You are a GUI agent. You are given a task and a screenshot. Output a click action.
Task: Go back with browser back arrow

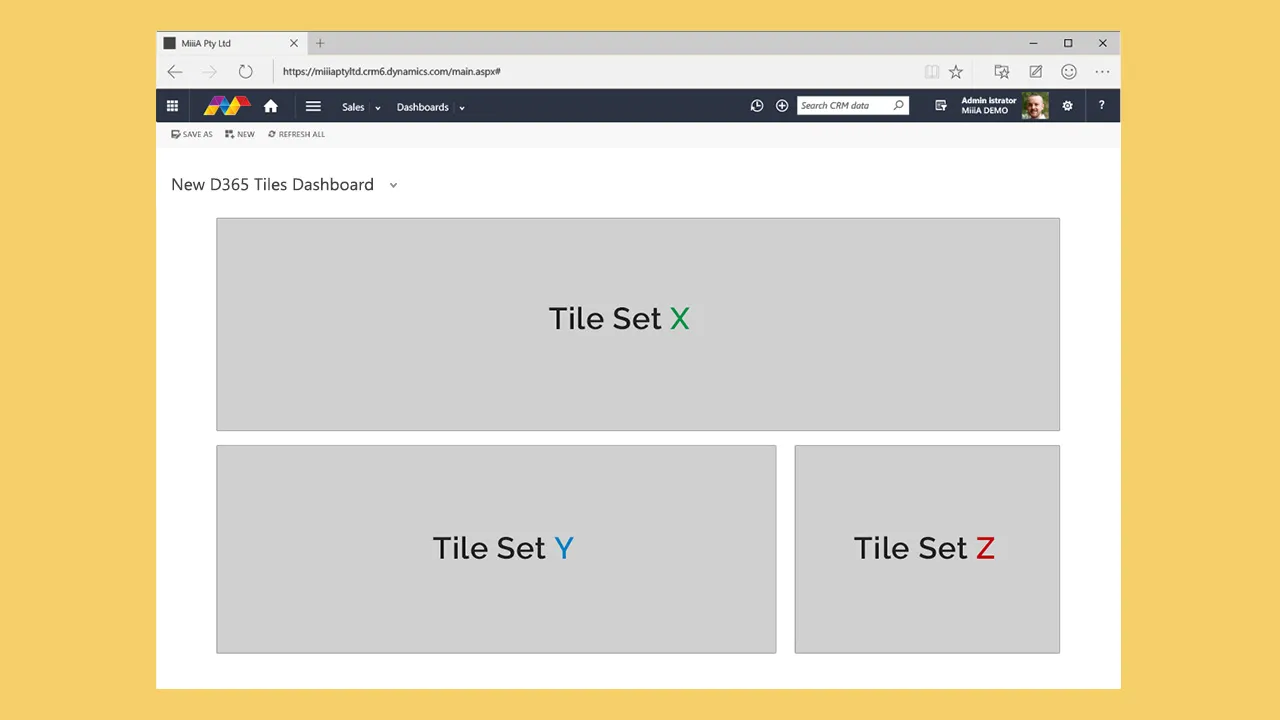point(175,72)
